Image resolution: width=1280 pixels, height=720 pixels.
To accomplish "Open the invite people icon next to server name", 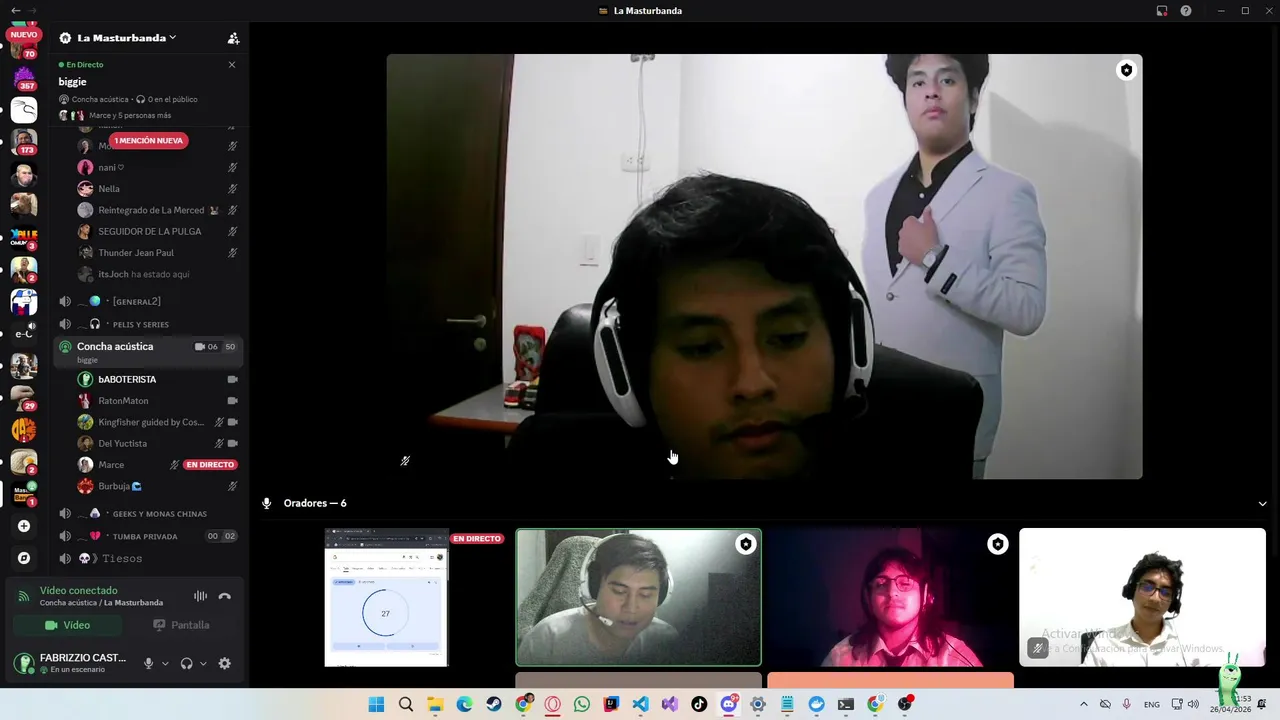I will click(233, 38).
